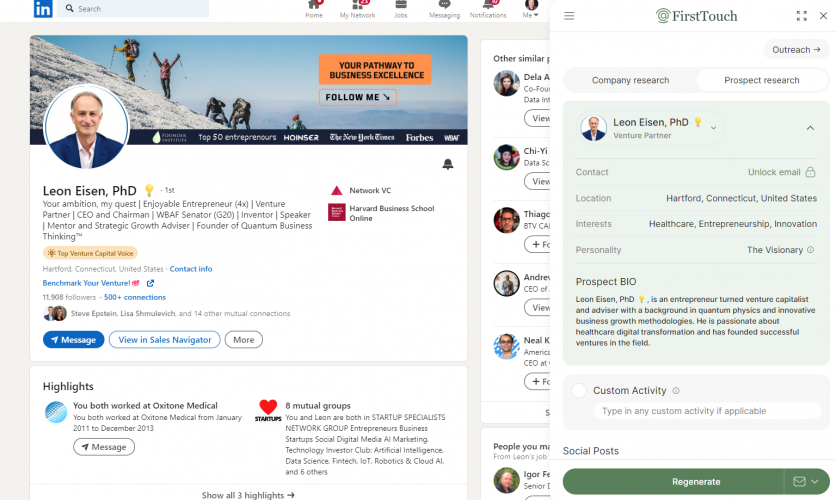Show all 3 highlights
Viewport: 836px width, 500px height.
tap(248, 495)
